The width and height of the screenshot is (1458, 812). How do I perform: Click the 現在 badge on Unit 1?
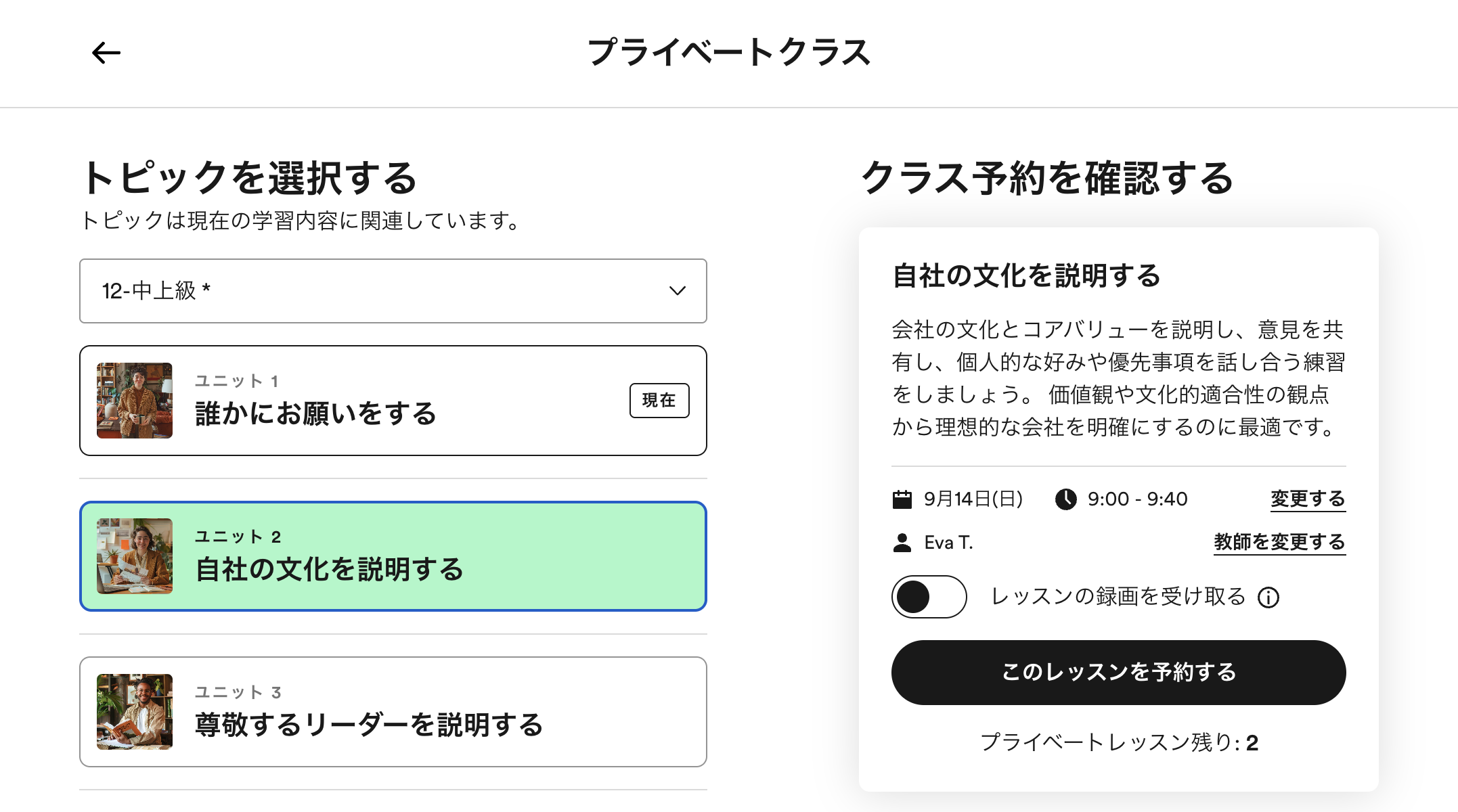click(x=659, y=401)
